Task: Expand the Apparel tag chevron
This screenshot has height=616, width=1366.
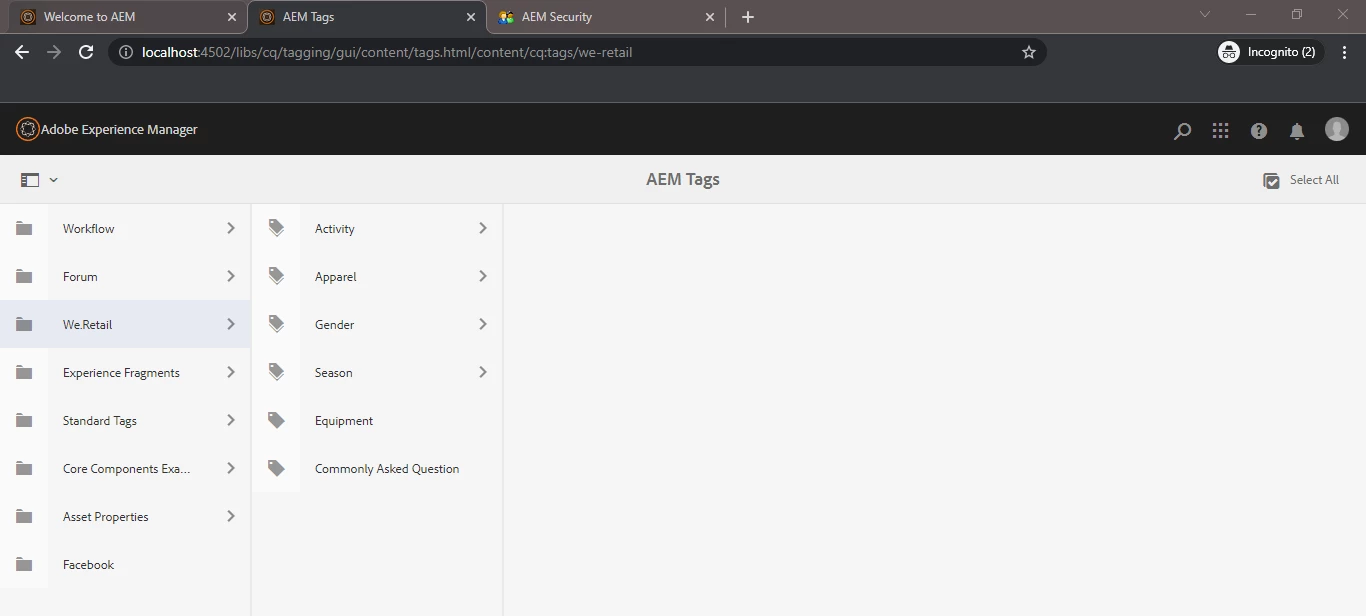Action: [x=483, y=276]
